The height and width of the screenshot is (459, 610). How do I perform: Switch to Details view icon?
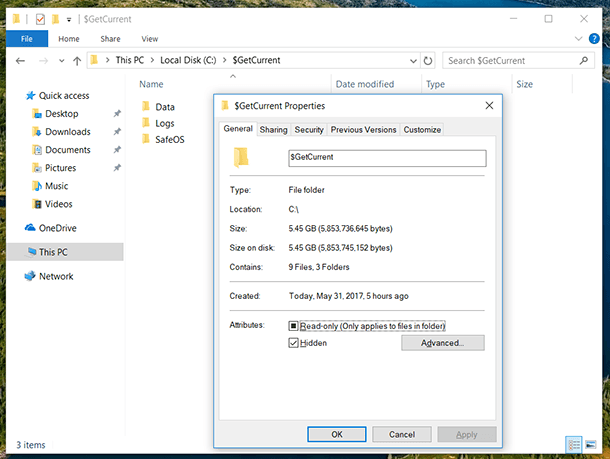click(x=574, y=445)
